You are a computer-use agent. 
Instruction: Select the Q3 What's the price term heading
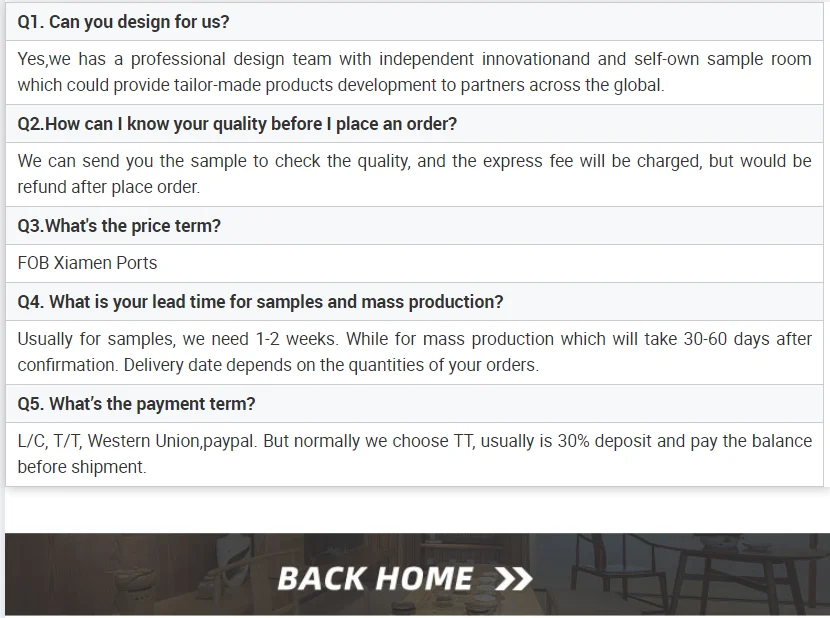tap(119, 226)
